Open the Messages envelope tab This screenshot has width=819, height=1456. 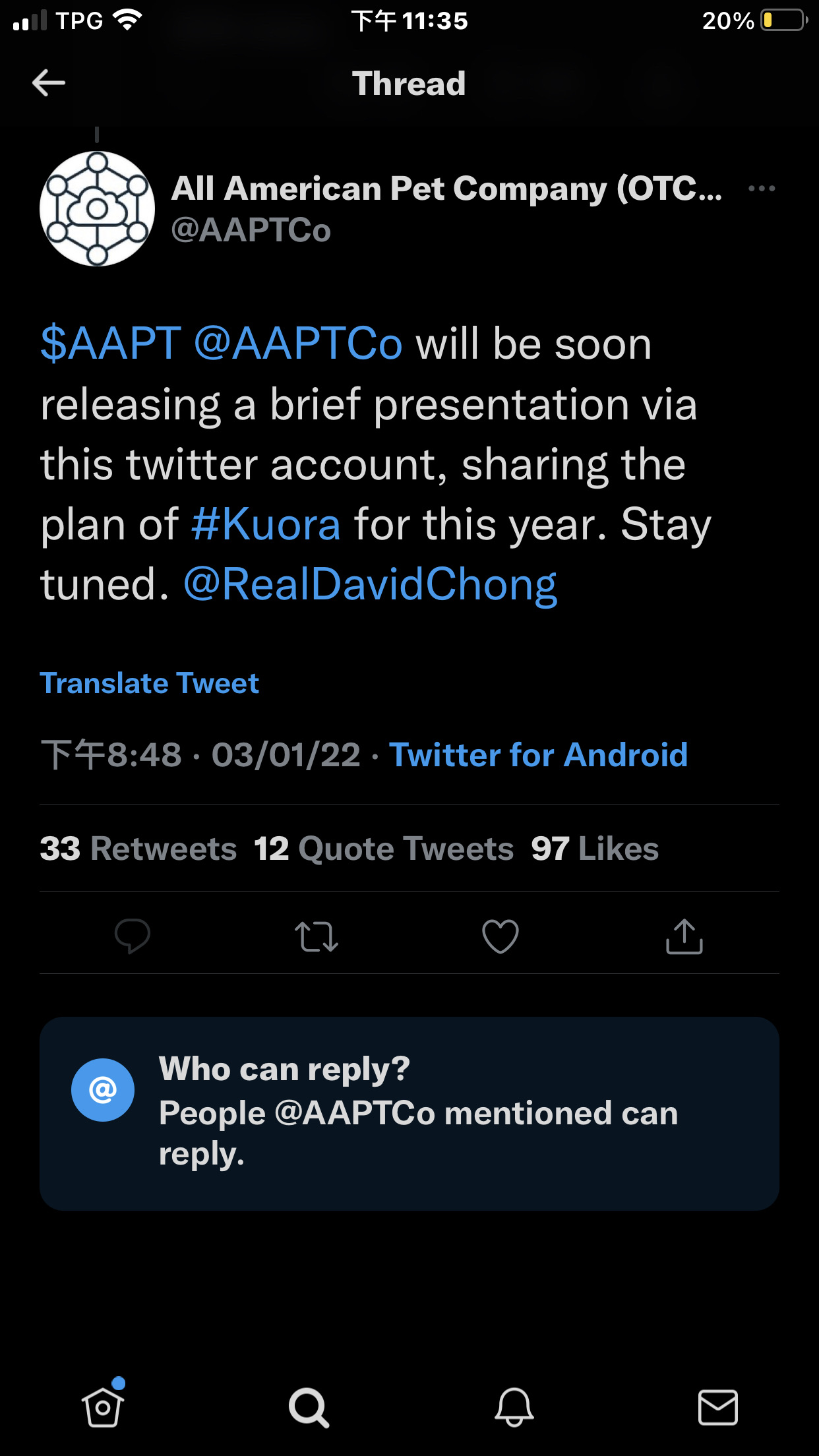point(717,1407)
